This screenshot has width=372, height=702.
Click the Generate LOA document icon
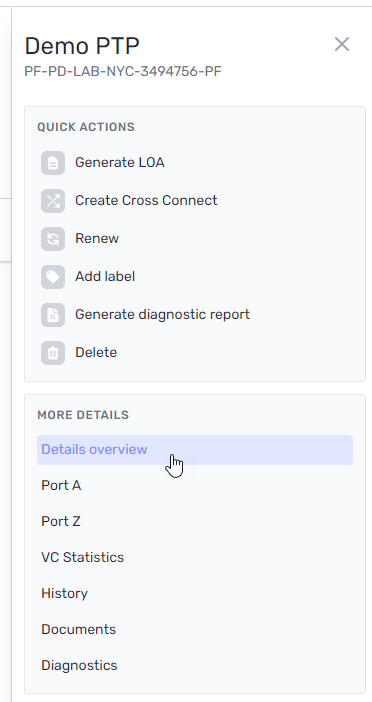click(53, 163)
